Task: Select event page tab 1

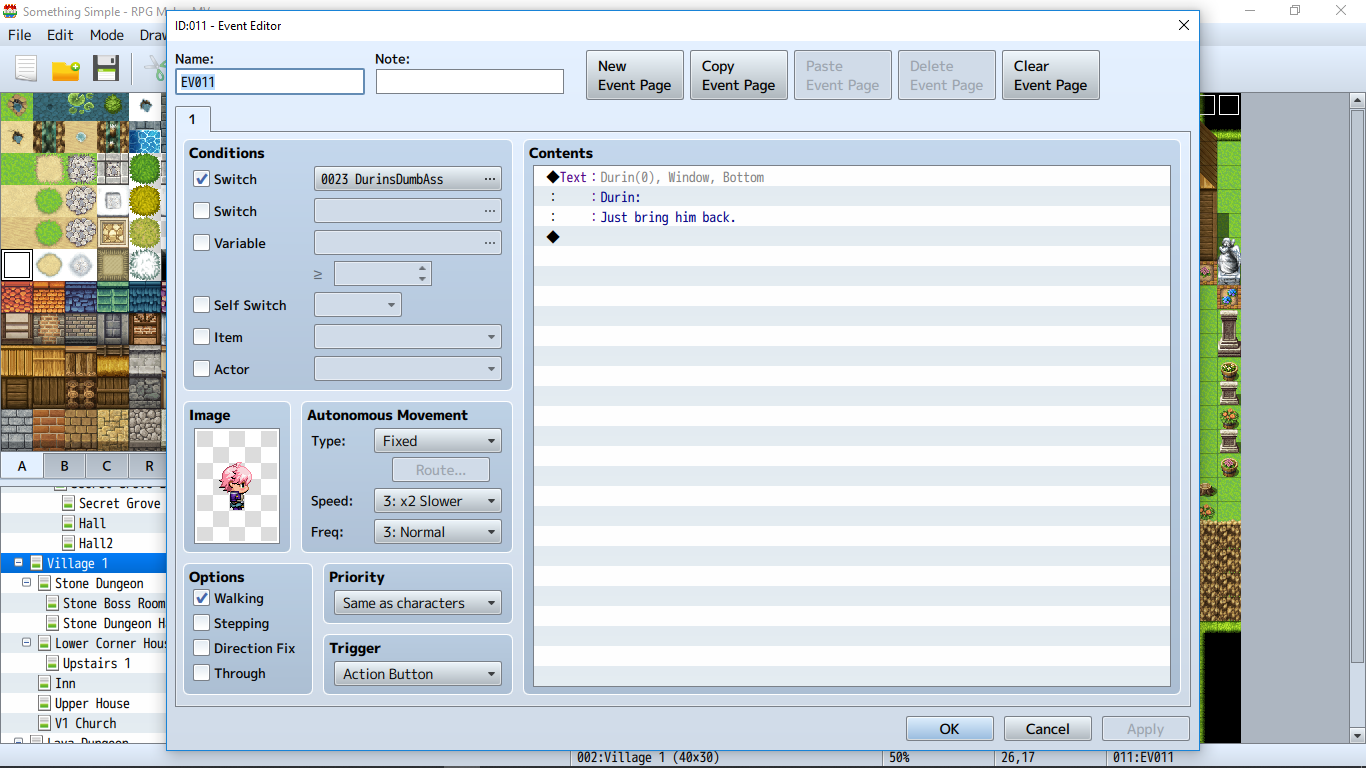Action: pos(192,120)
